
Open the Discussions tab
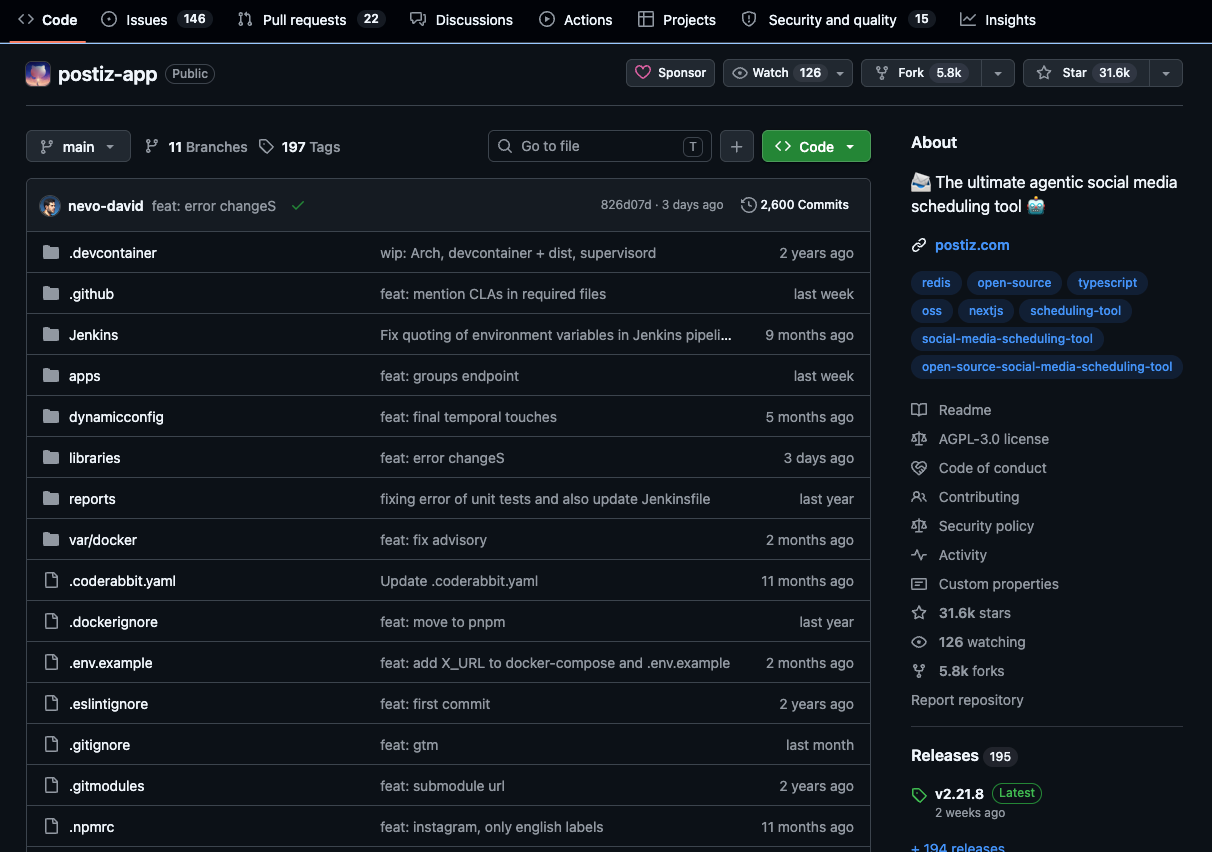point(461,20)
